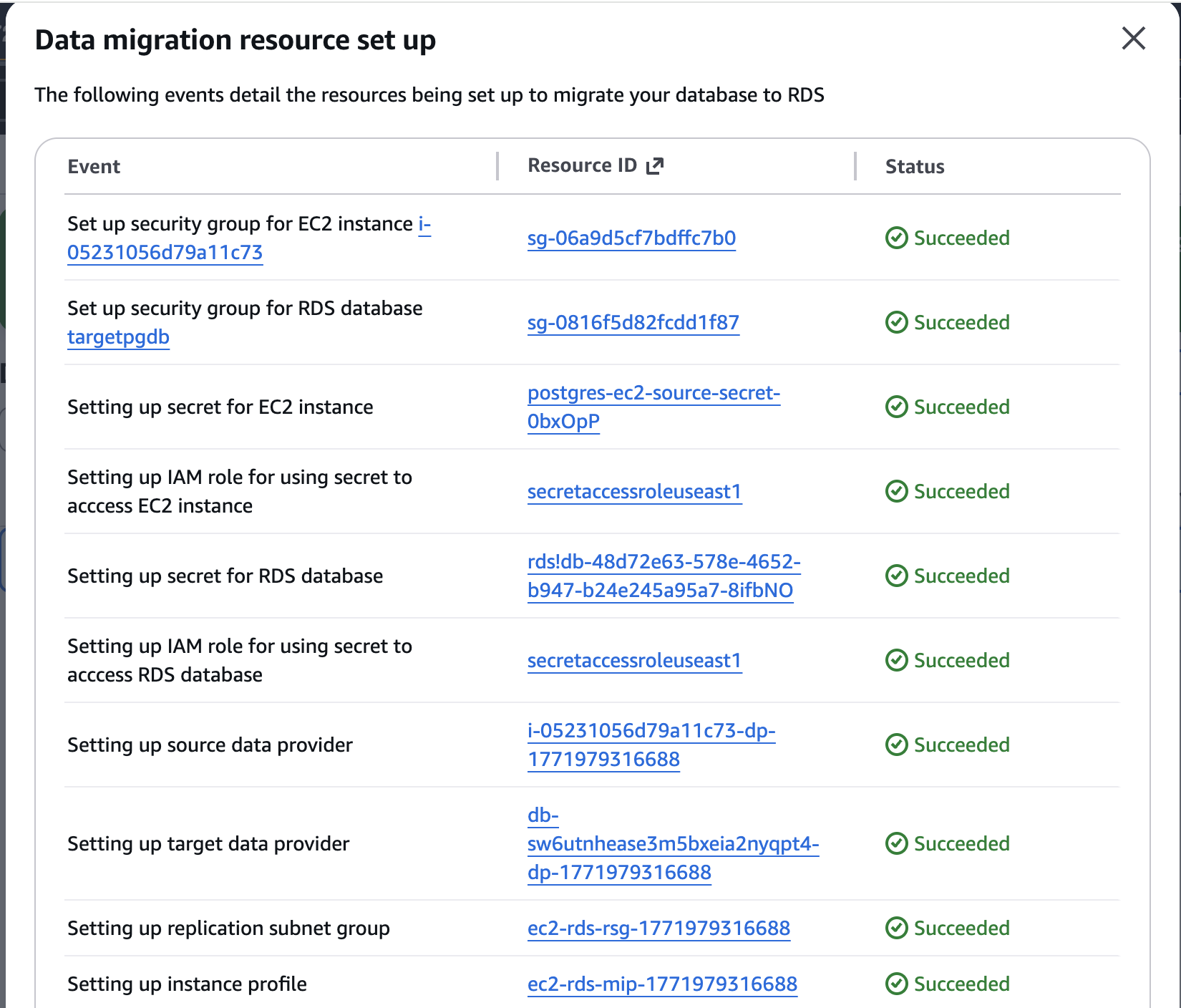Open the targetpgdb database link
The width and height of the screenshot is (1181, 1008).
coord(118,337)
